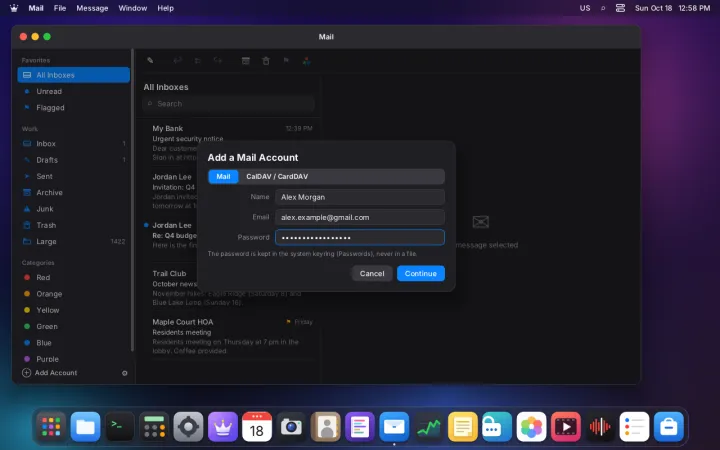Open the Drafts folder

click(x=73, y=160)
